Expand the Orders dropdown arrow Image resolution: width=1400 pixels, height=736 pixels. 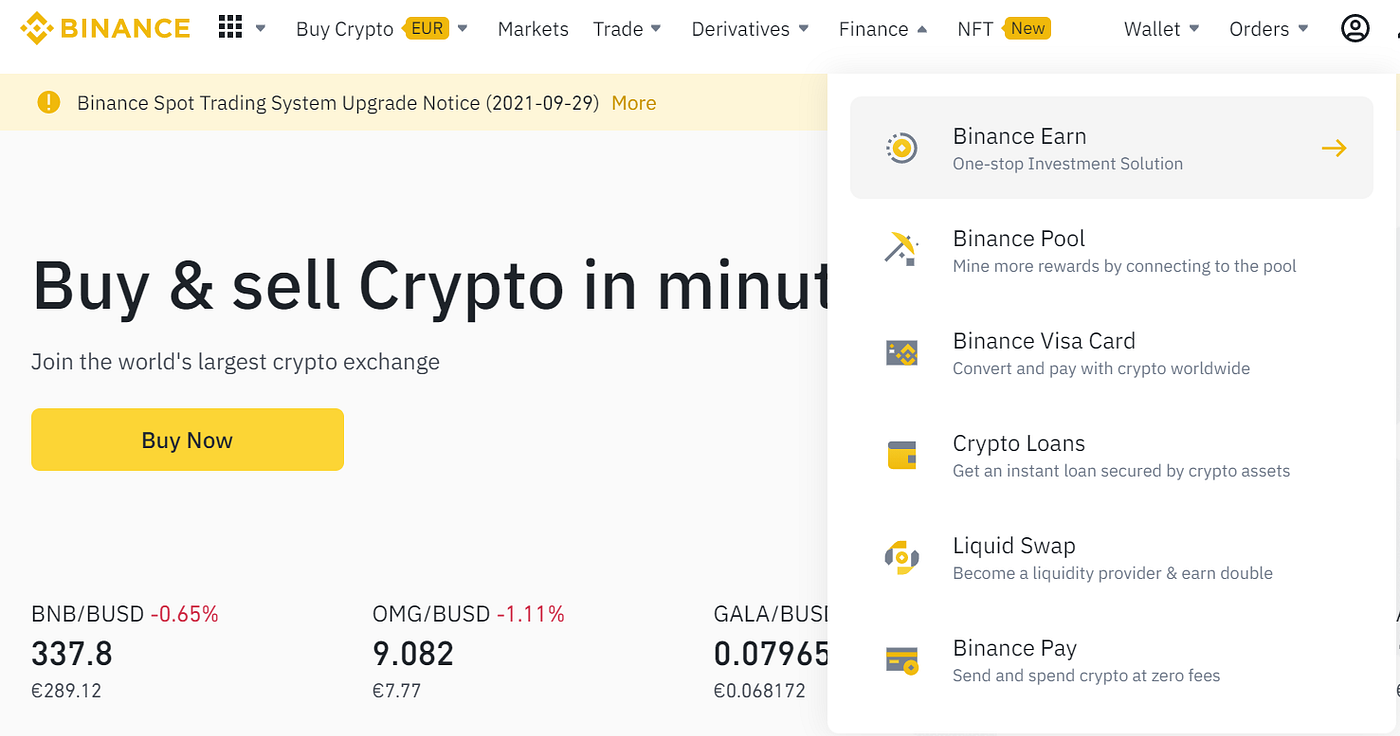[x=1303, y=29]
